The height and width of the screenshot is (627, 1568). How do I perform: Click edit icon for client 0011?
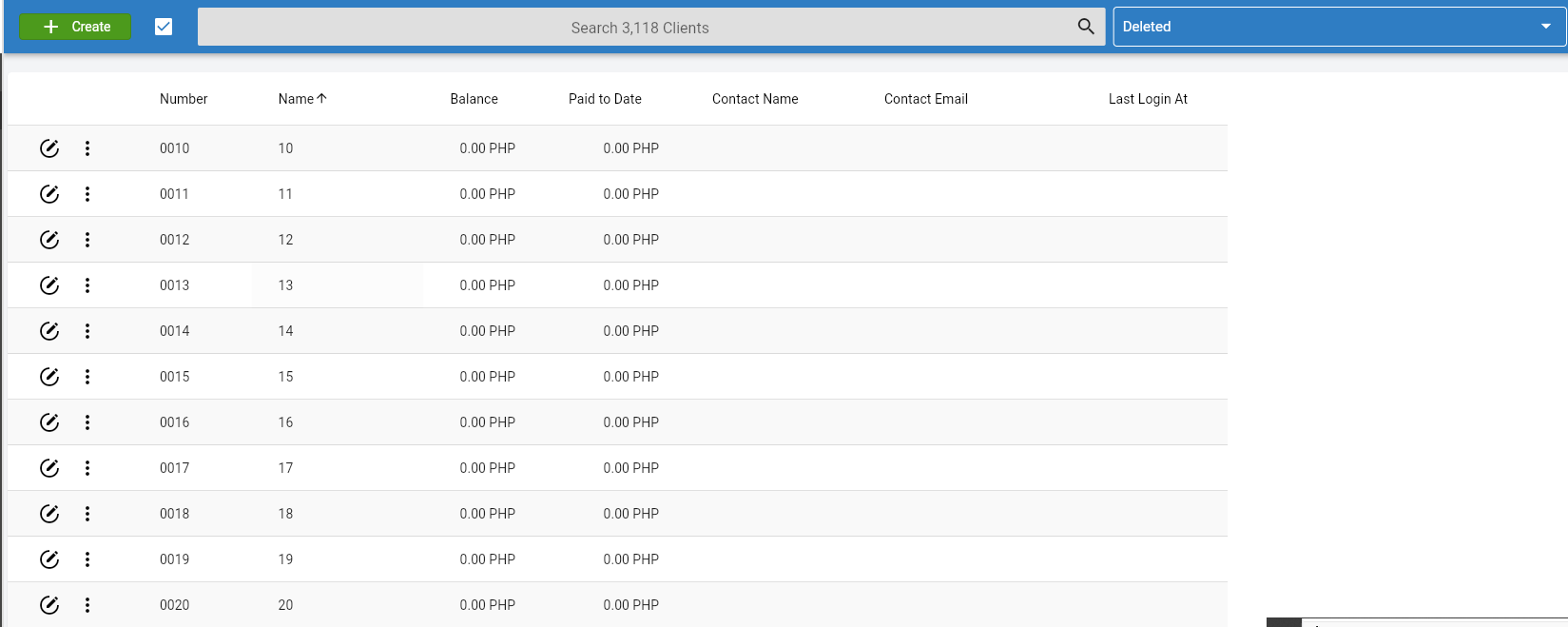click(x=49, y=194)
